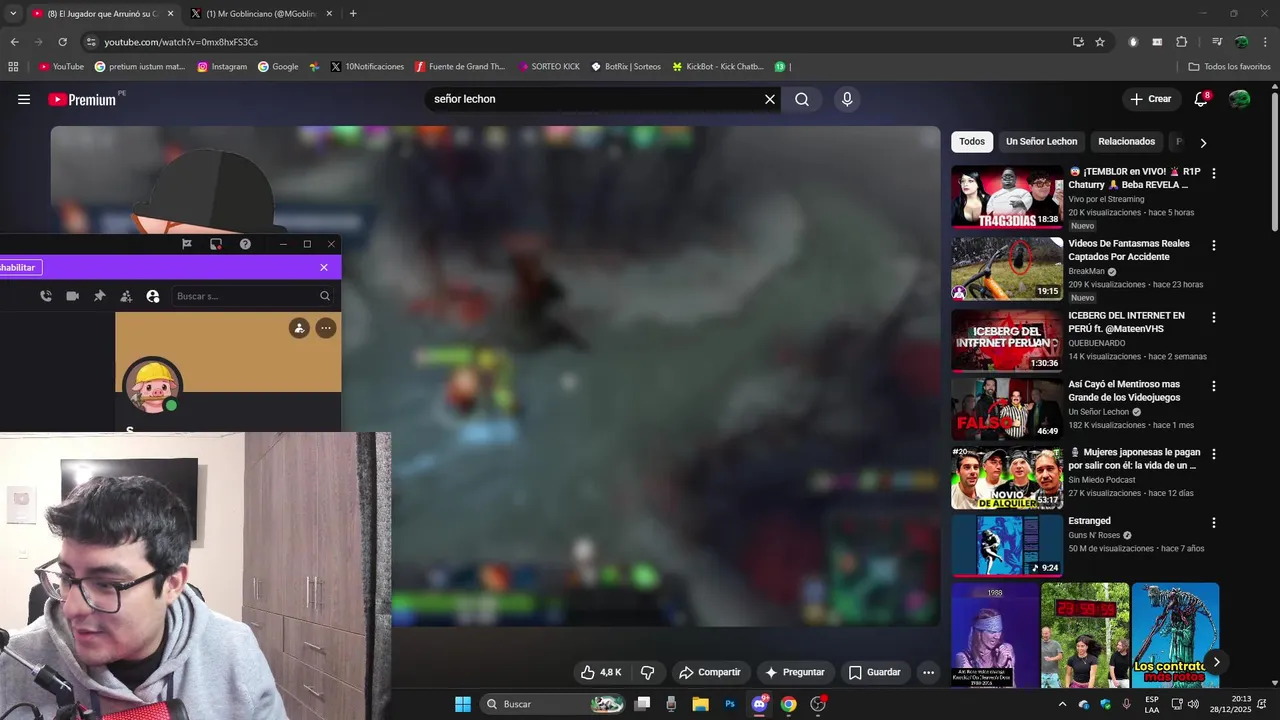The width and height of the screenshot is (1280, 720).
Task: Open options for Así Cayó el Mentiroso
Action: (x=1214, y=386)
